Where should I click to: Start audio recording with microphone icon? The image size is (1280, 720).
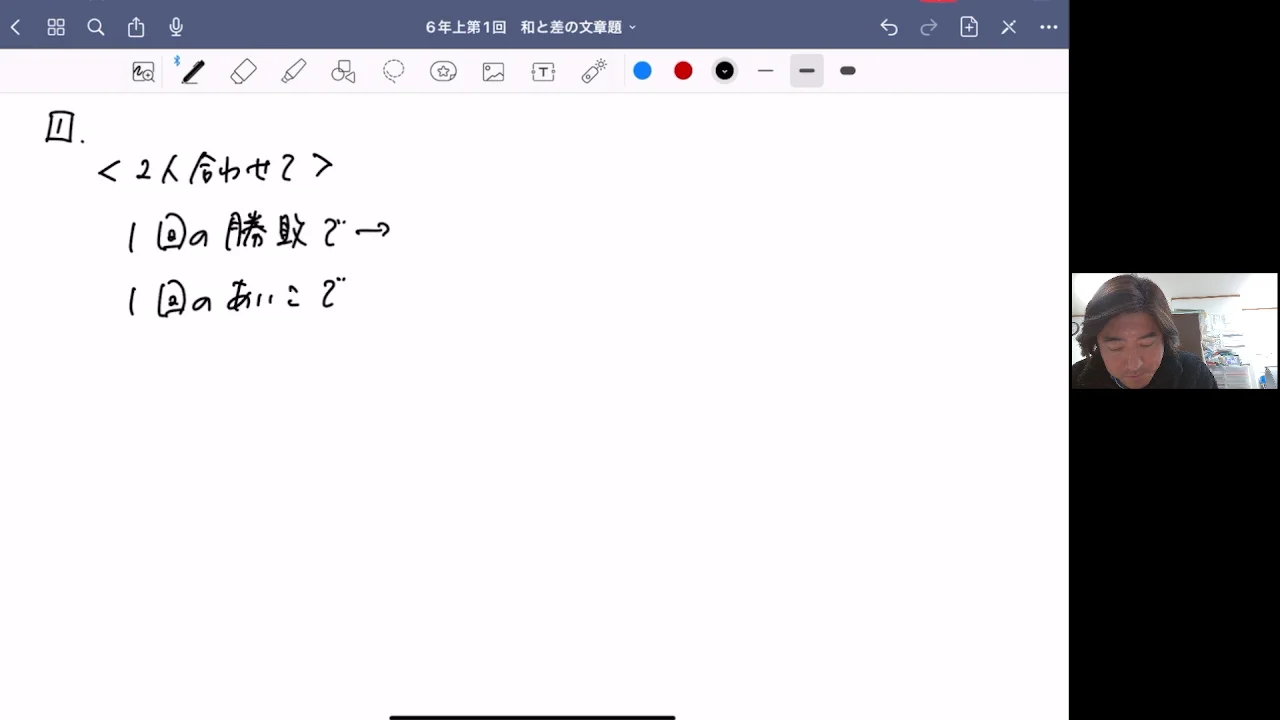(x=176, y=27)
